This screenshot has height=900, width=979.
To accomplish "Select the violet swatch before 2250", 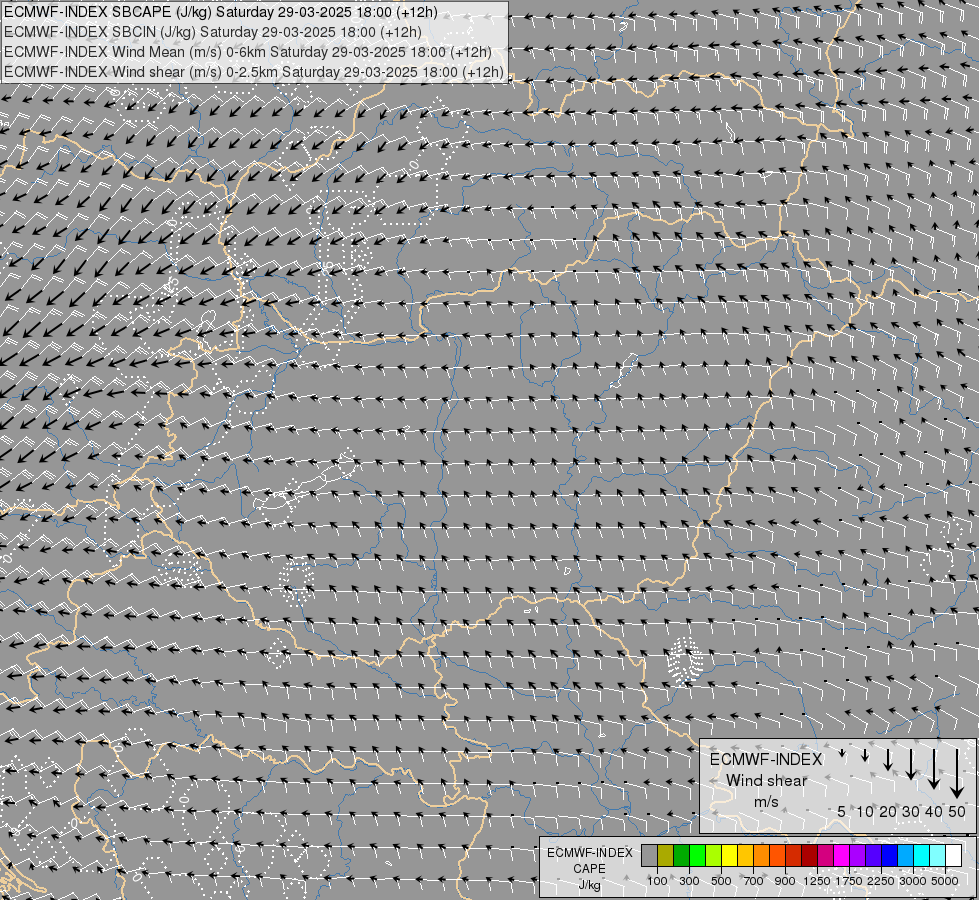I will [874, 855].
